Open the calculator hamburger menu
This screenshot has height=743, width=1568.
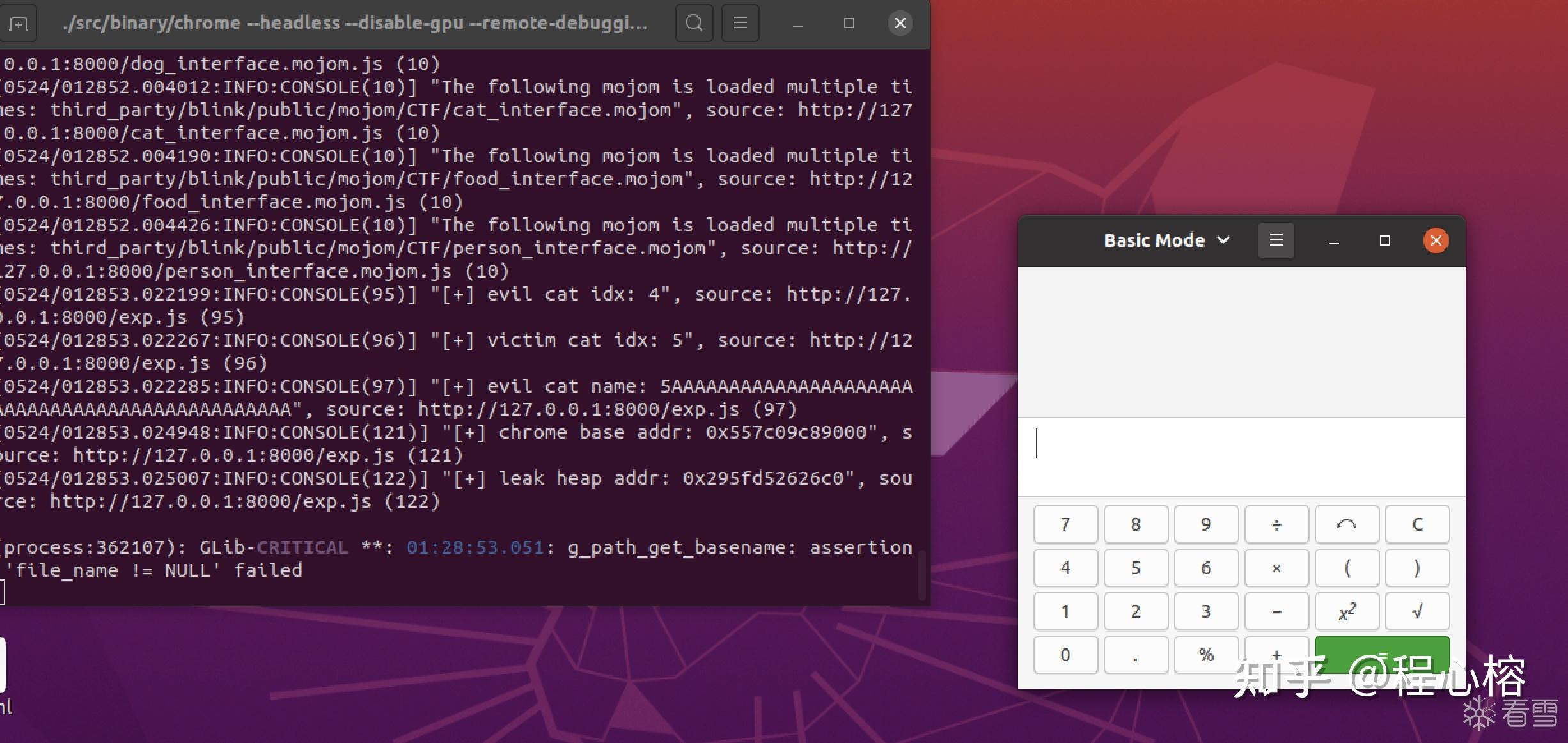coord(1276,240)
